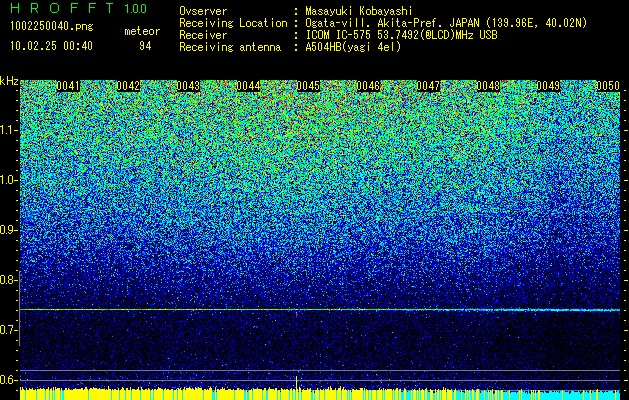
Task: Click the meteor count value 94
Action: [145, 46]
